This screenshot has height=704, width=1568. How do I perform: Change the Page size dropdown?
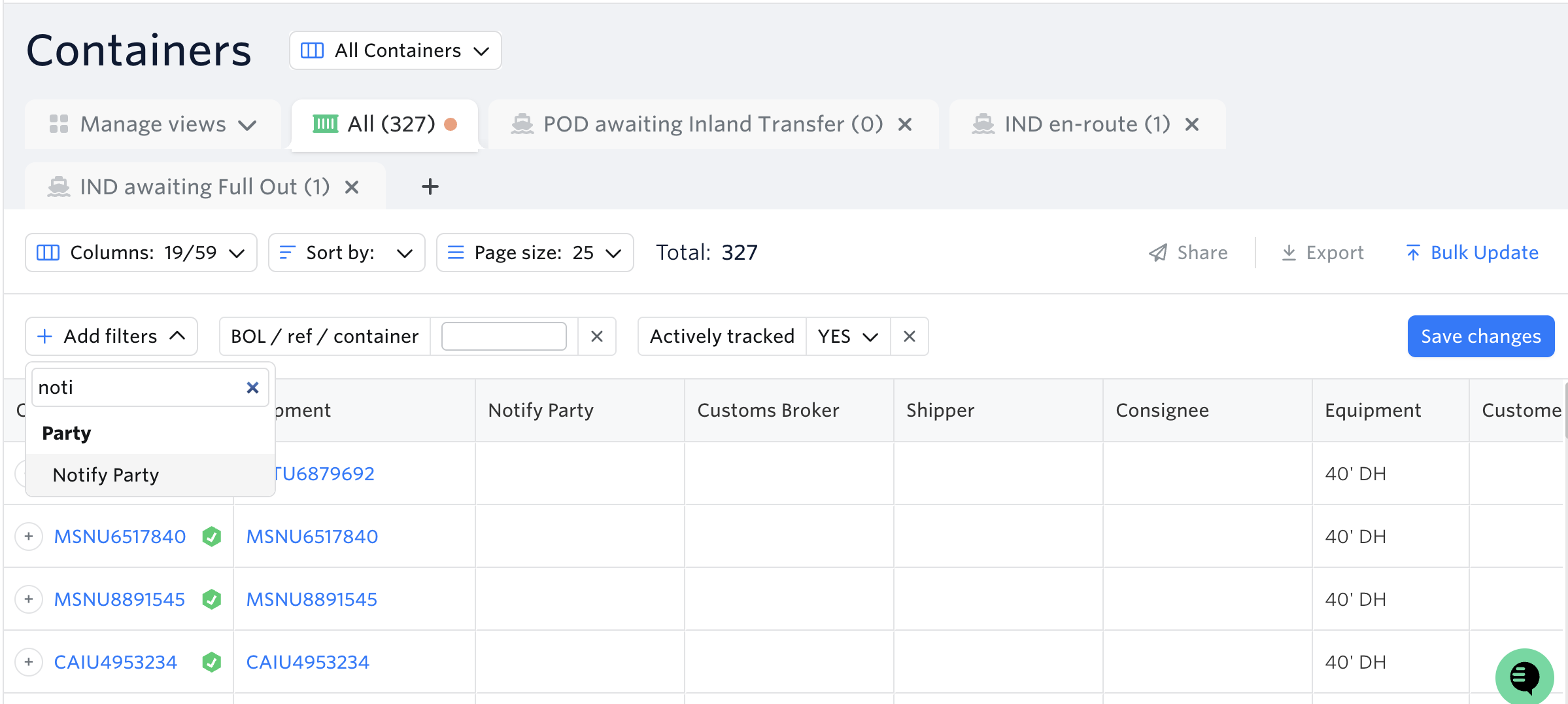(x=535, y=253)
